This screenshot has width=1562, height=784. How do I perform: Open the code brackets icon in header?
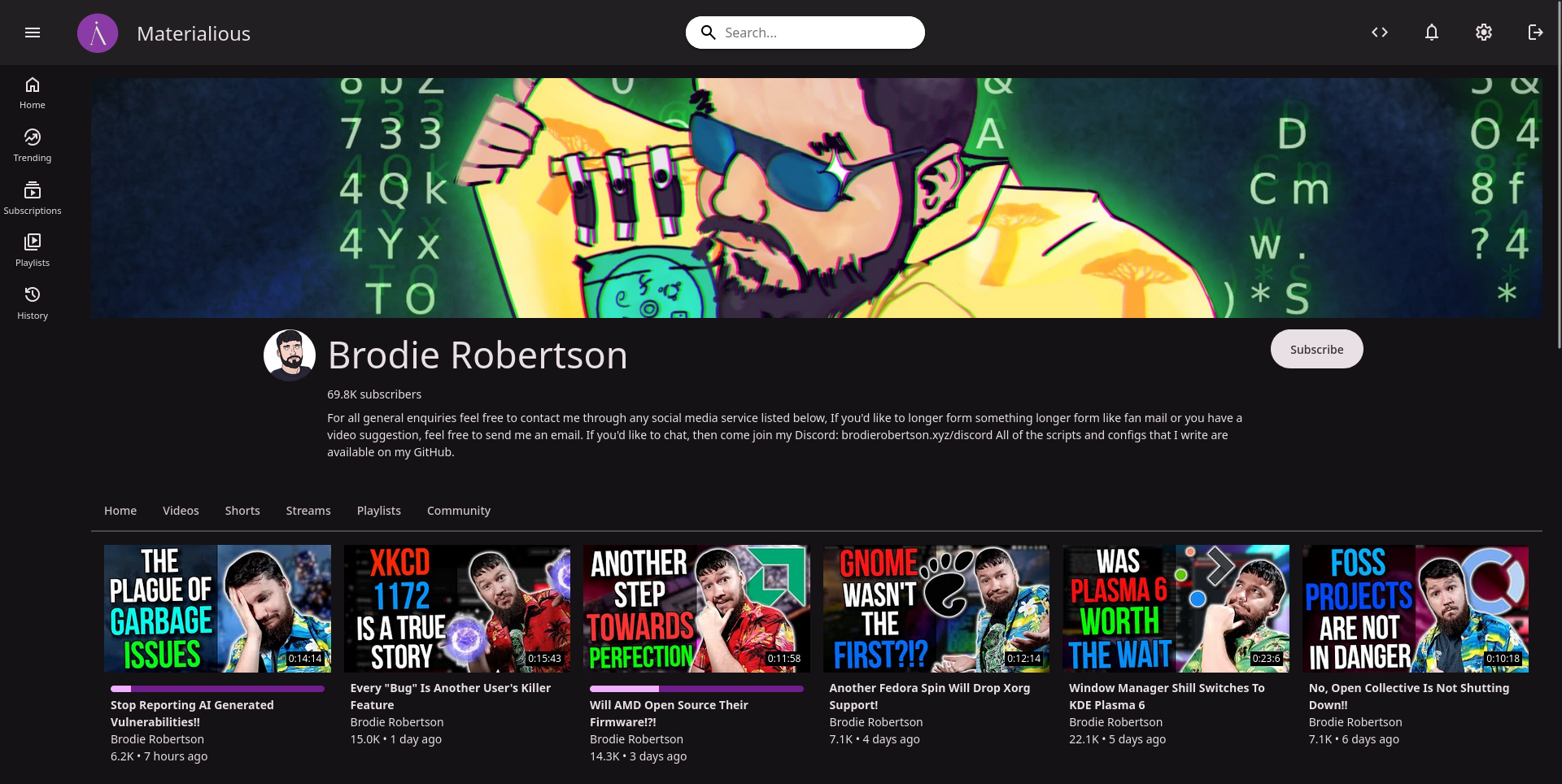coord(1380,33)
